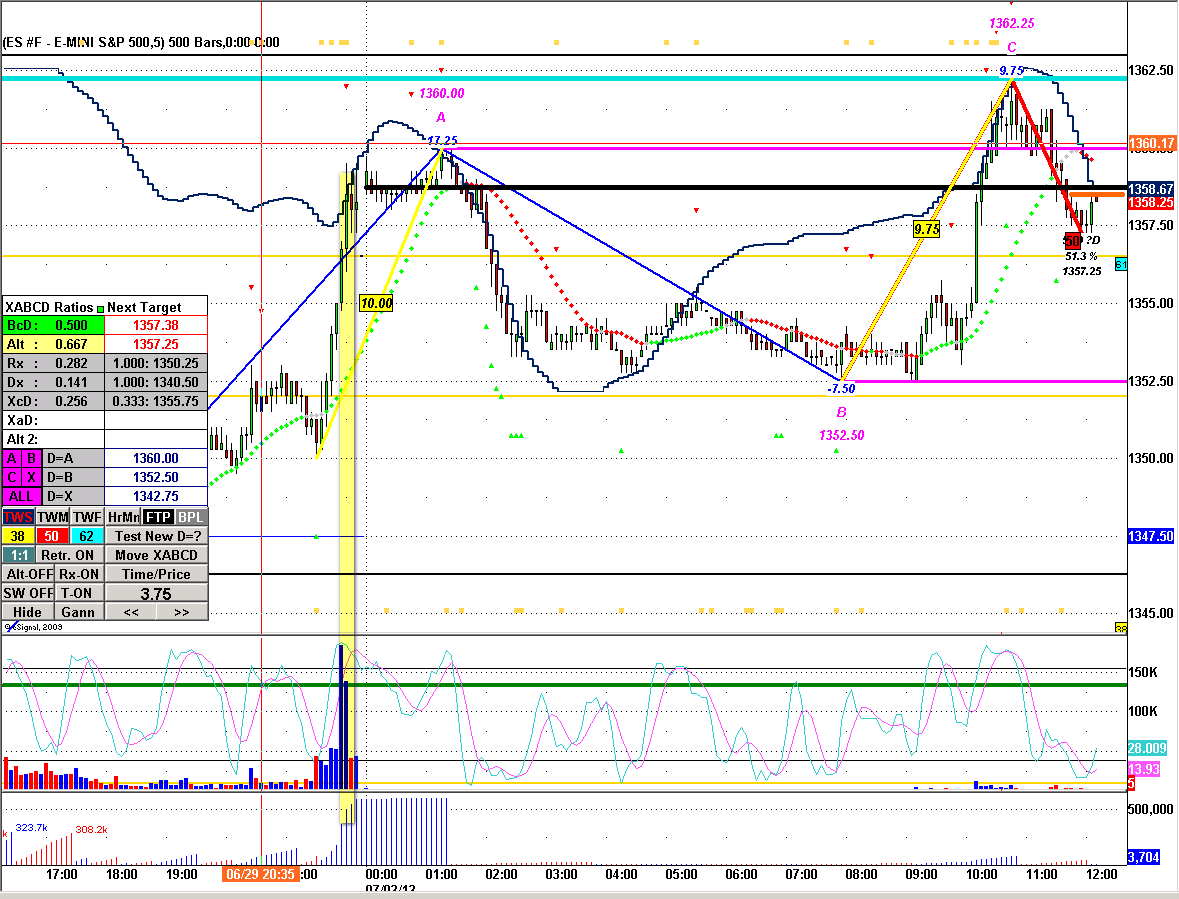The image size is (1179, 899).
Task: Click the 3.75 value field
Action: [156, 593]
